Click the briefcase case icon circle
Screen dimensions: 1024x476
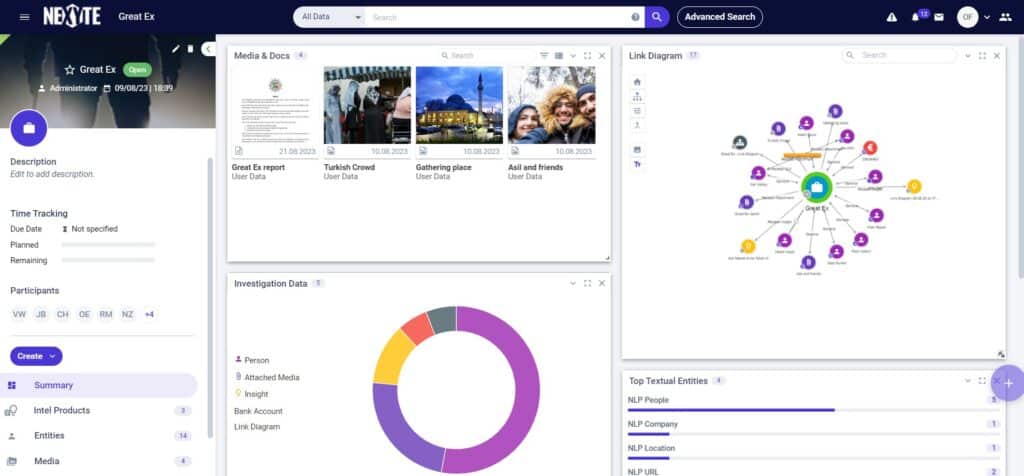pyautogui.click(x=29, y=128)
